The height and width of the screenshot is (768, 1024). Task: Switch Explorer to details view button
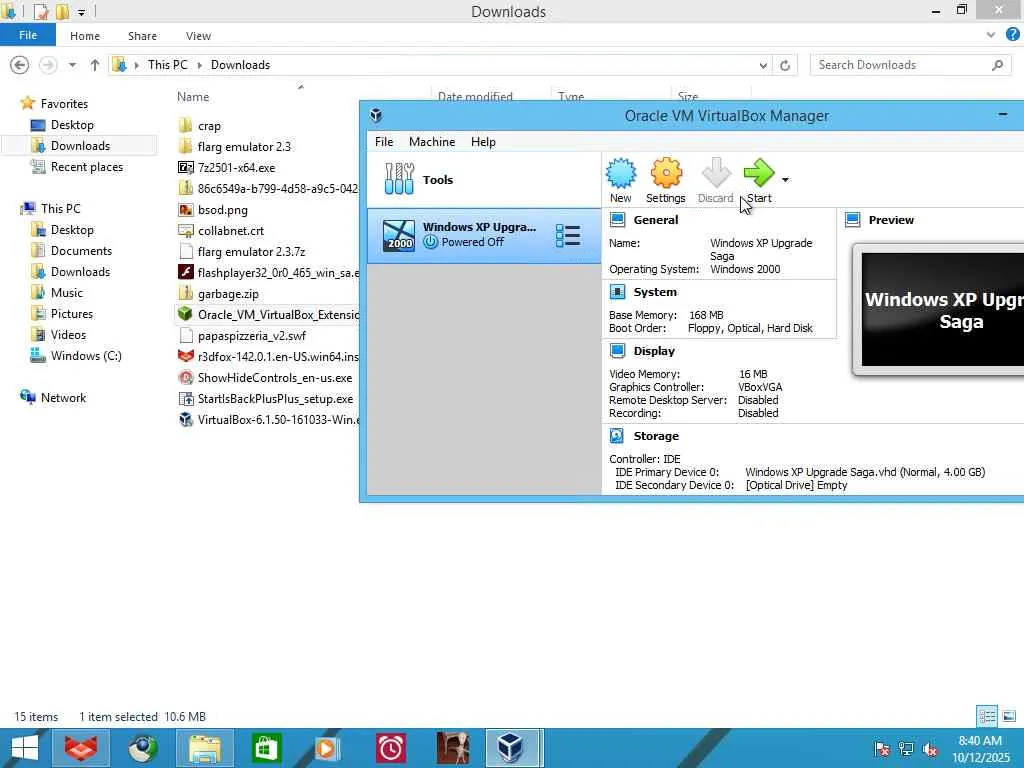click(987, 716)
